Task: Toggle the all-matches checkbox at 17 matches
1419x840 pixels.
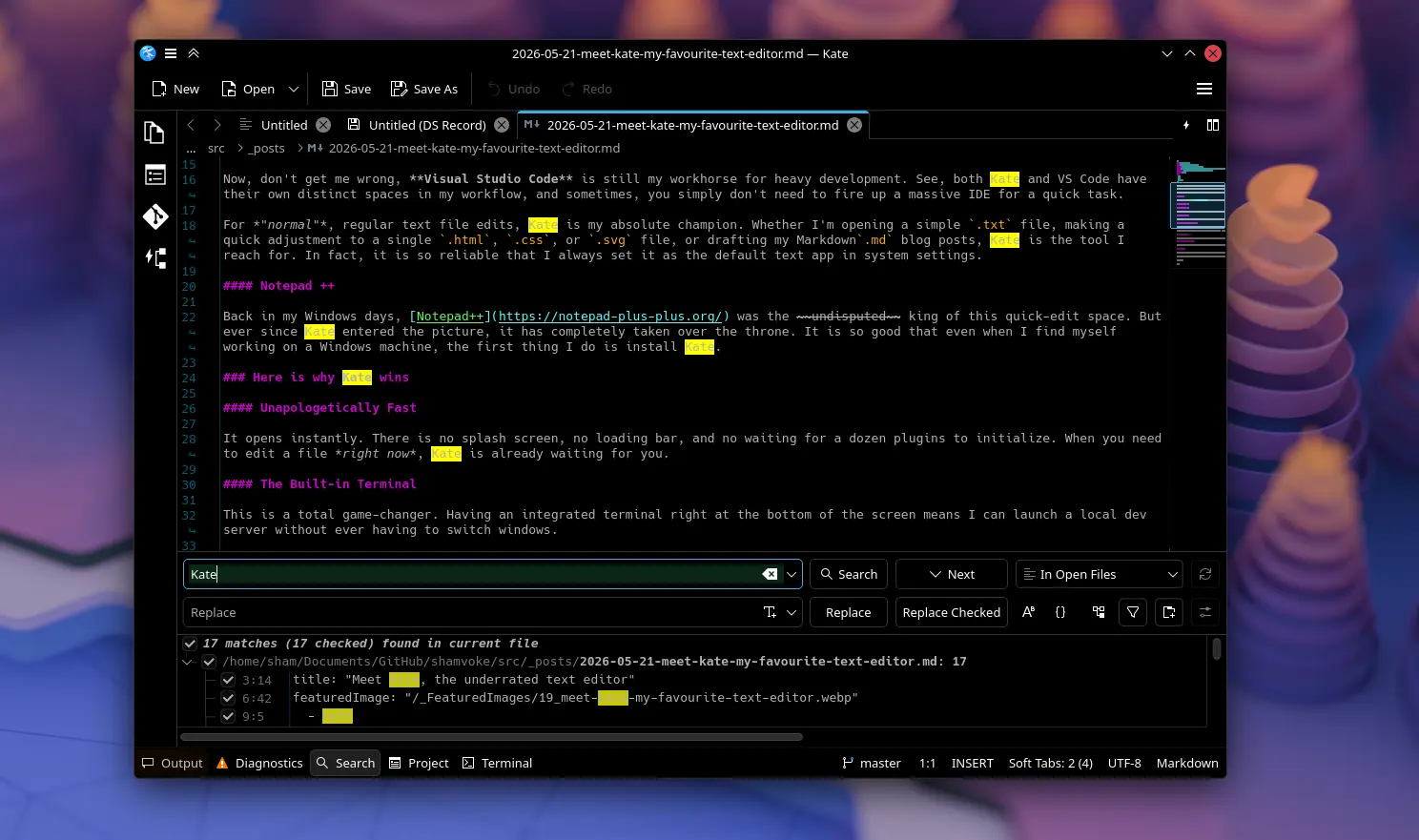Action: coord(190,644)
